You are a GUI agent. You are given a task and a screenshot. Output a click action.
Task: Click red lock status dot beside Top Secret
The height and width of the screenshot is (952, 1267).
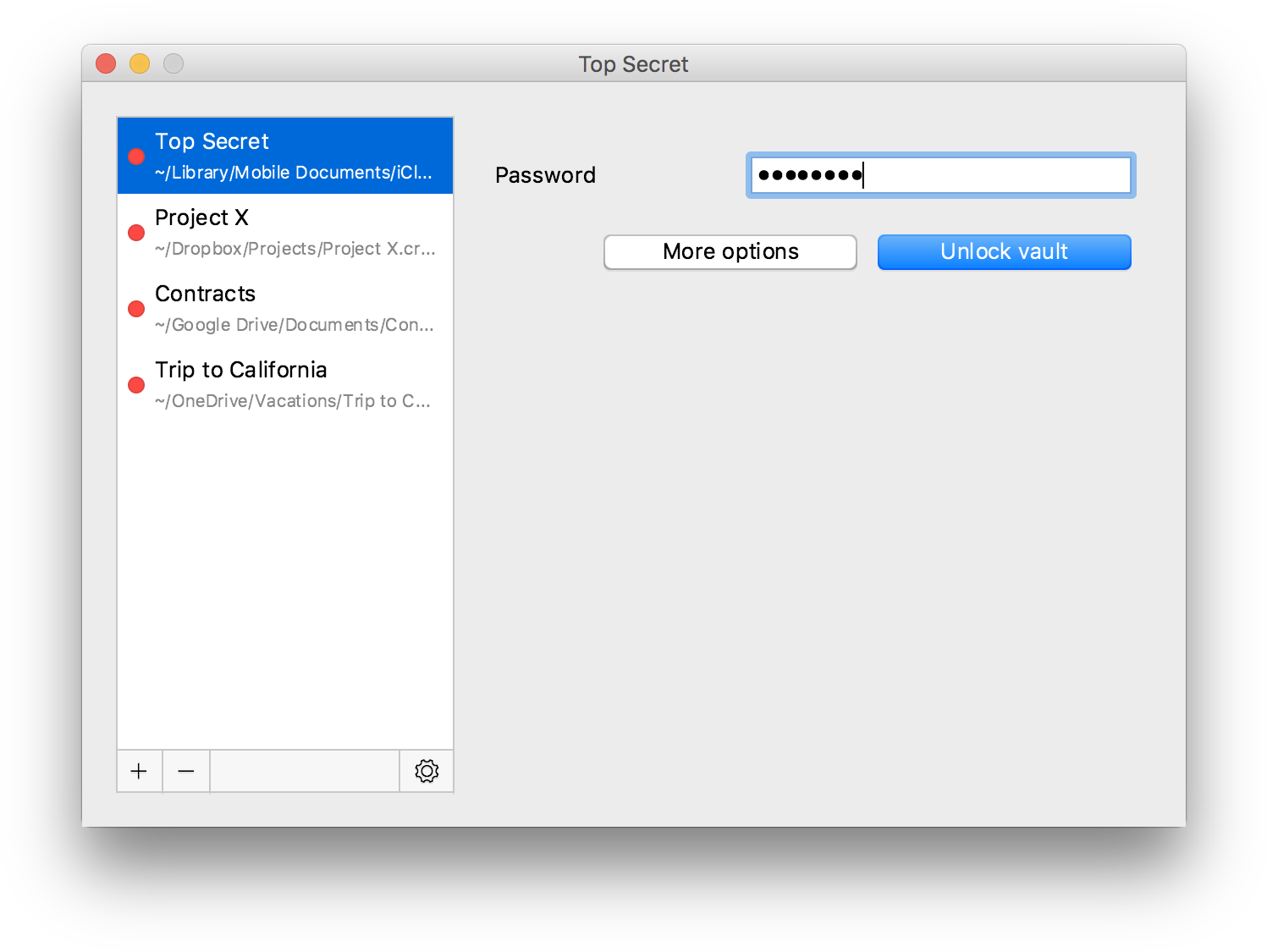(x=136, y=157)
